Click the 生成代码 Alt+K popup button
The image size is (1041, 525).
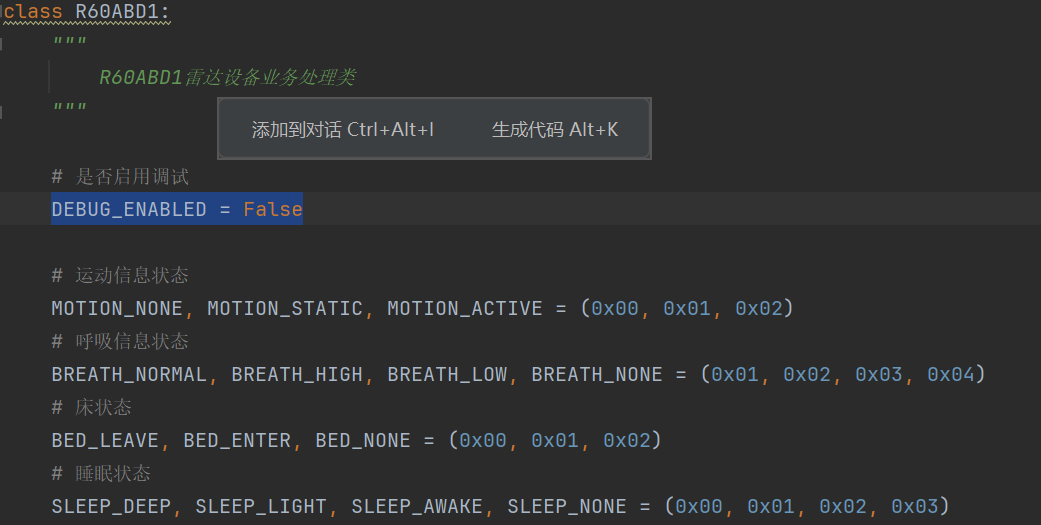tap(555, 129)
